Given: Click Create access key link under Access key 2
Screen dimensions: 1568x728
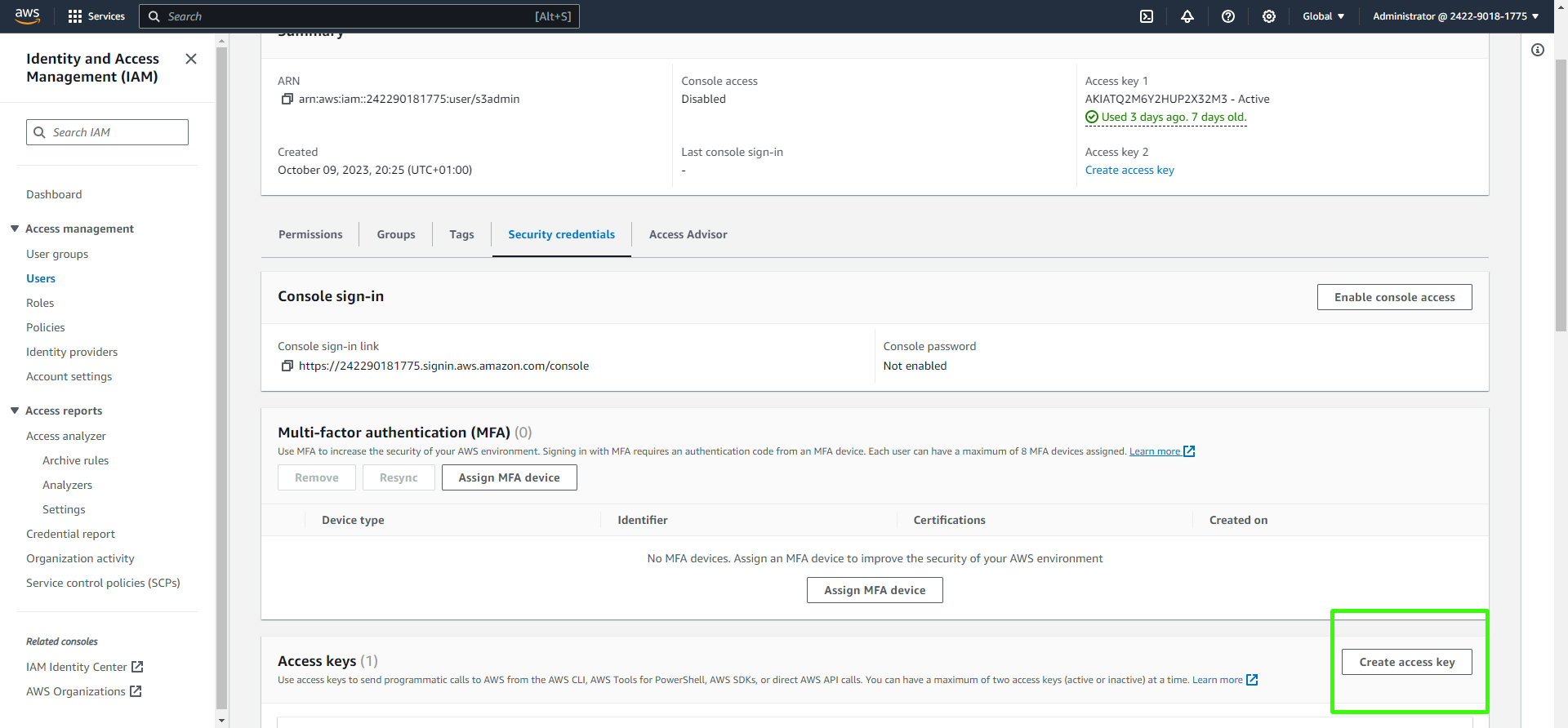Looking at the screenshot, I should (x=1129, y=170).
